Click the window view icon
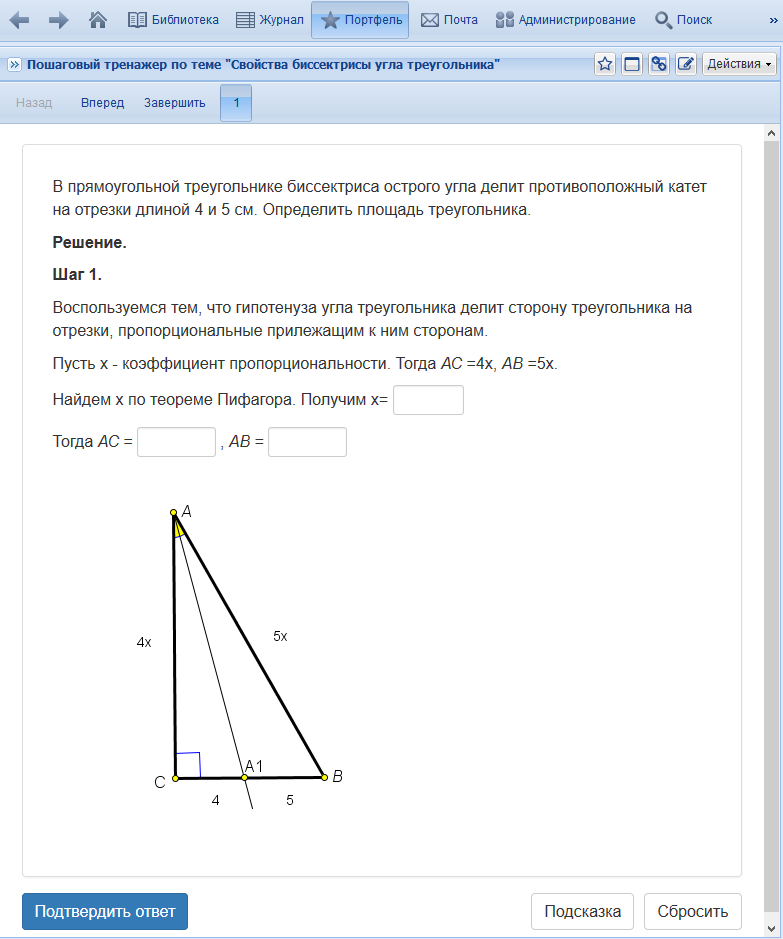This screenshot has height=939, width=783. click(x=632, y=63)
